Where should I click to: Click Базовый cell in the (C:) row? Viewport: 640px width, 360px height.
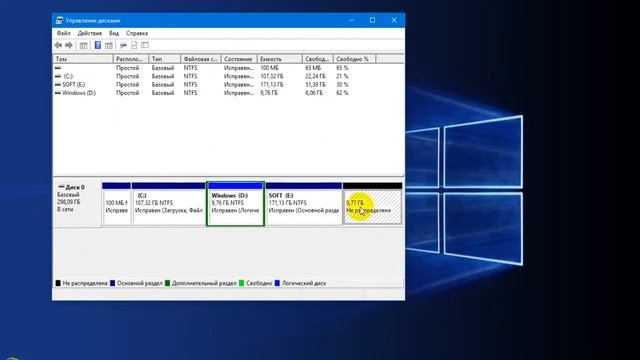[163, 76]
